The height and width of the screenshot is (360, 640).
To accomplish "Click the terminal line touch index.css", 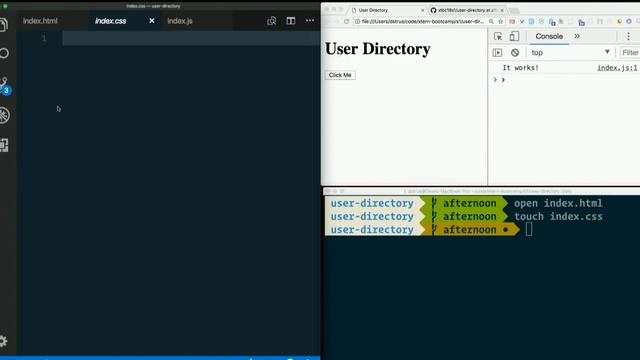I will click(558, 216).
